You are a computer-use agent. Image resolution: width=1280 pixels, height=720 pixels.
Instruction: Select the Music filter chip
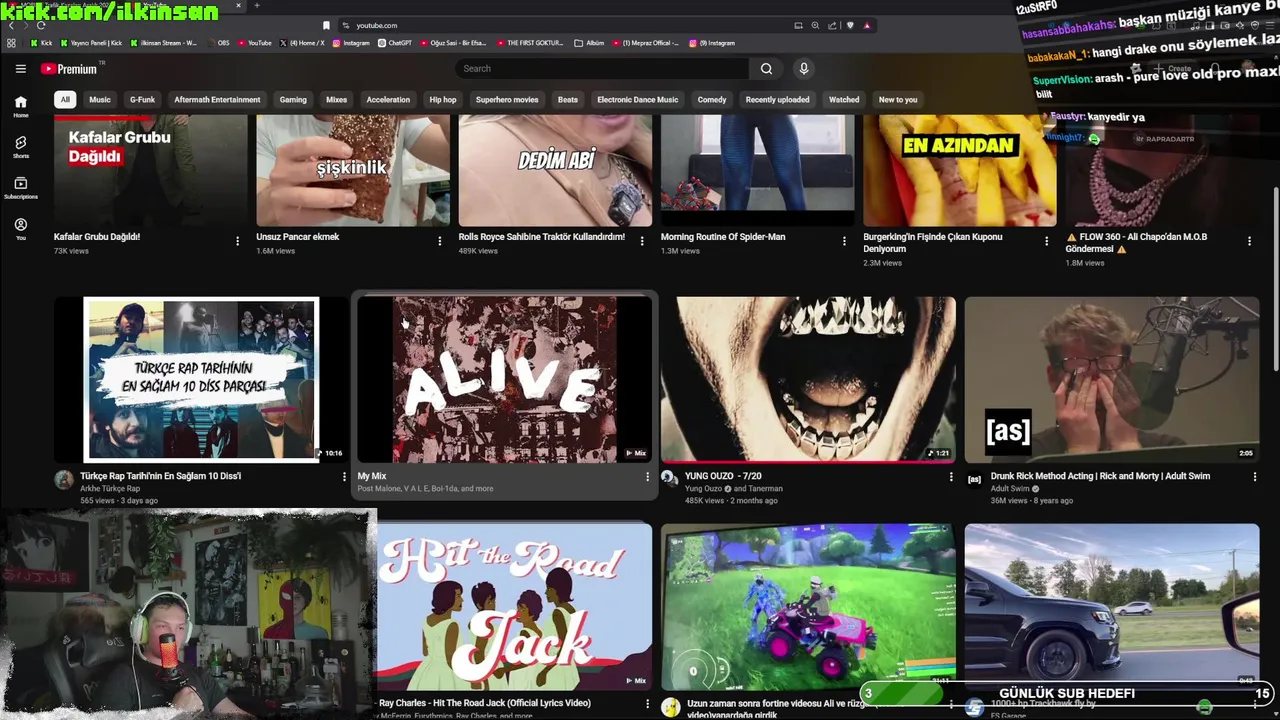(x=100, y=100)
